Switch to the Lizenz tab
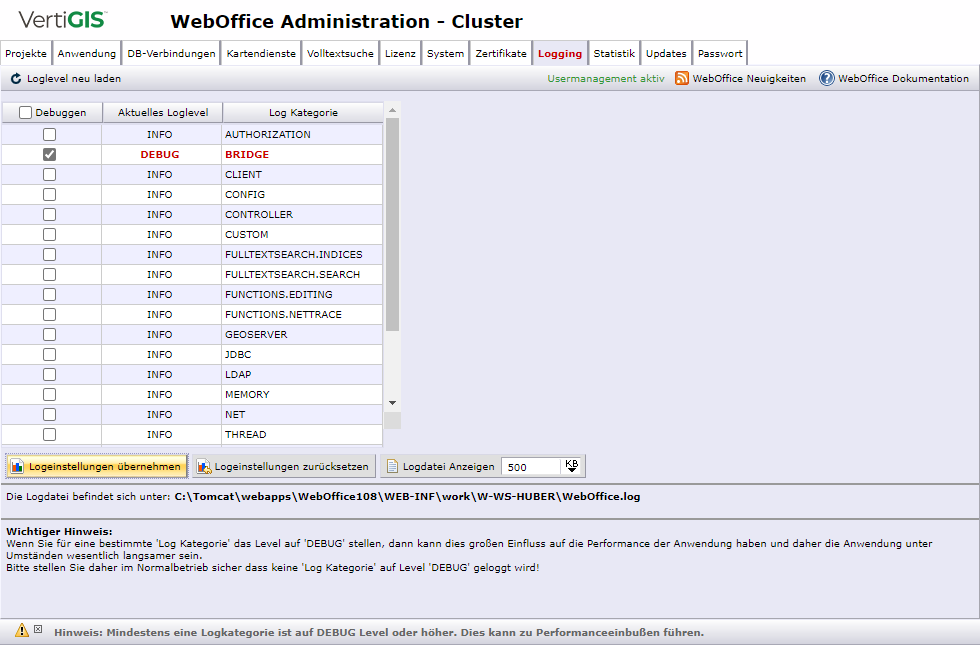The image size is (980, 645). (x=400, y=53)
